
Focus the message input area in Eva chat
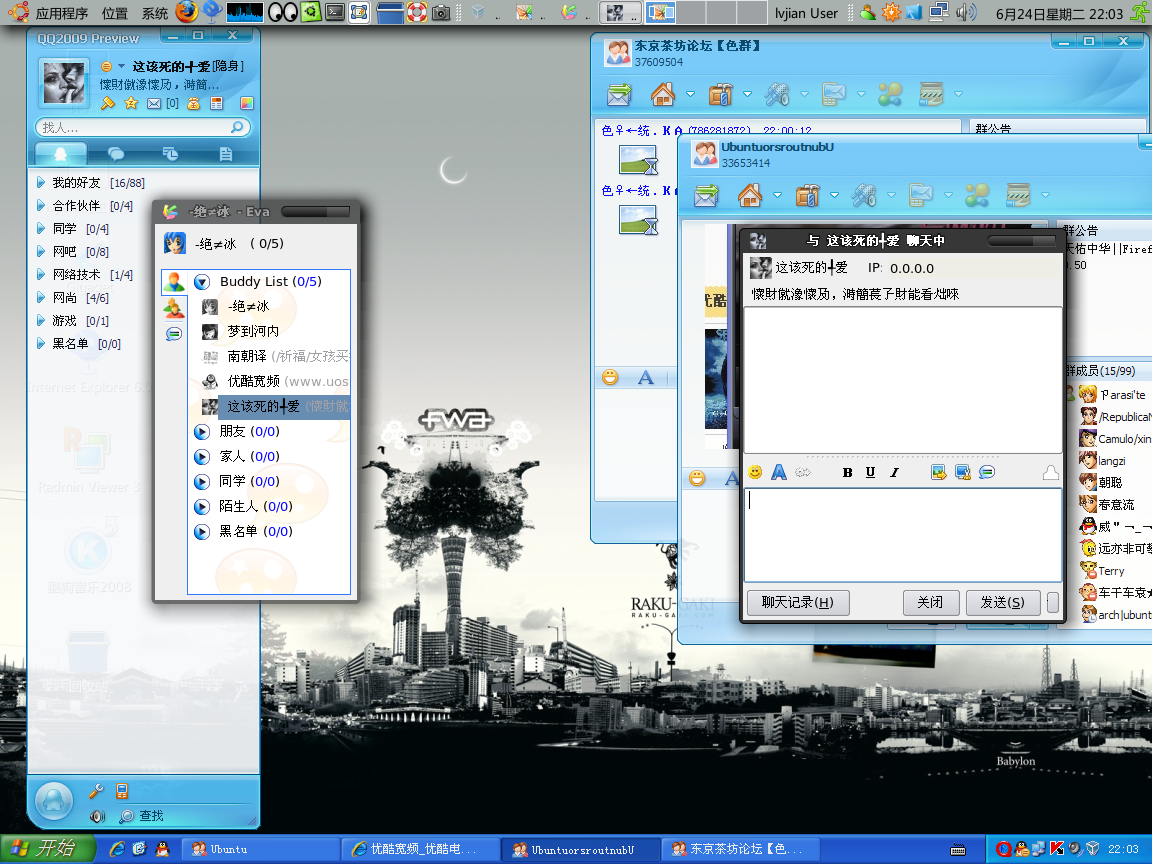pos(903,535)
